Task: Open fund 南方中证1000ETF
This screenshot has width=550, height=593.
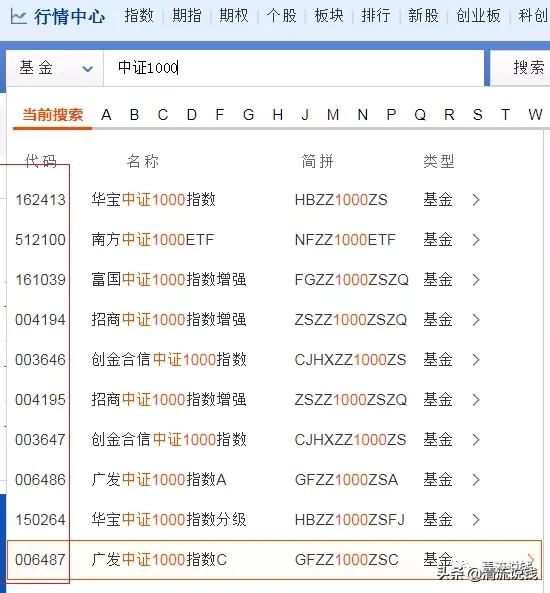Action: click(153, 240)
